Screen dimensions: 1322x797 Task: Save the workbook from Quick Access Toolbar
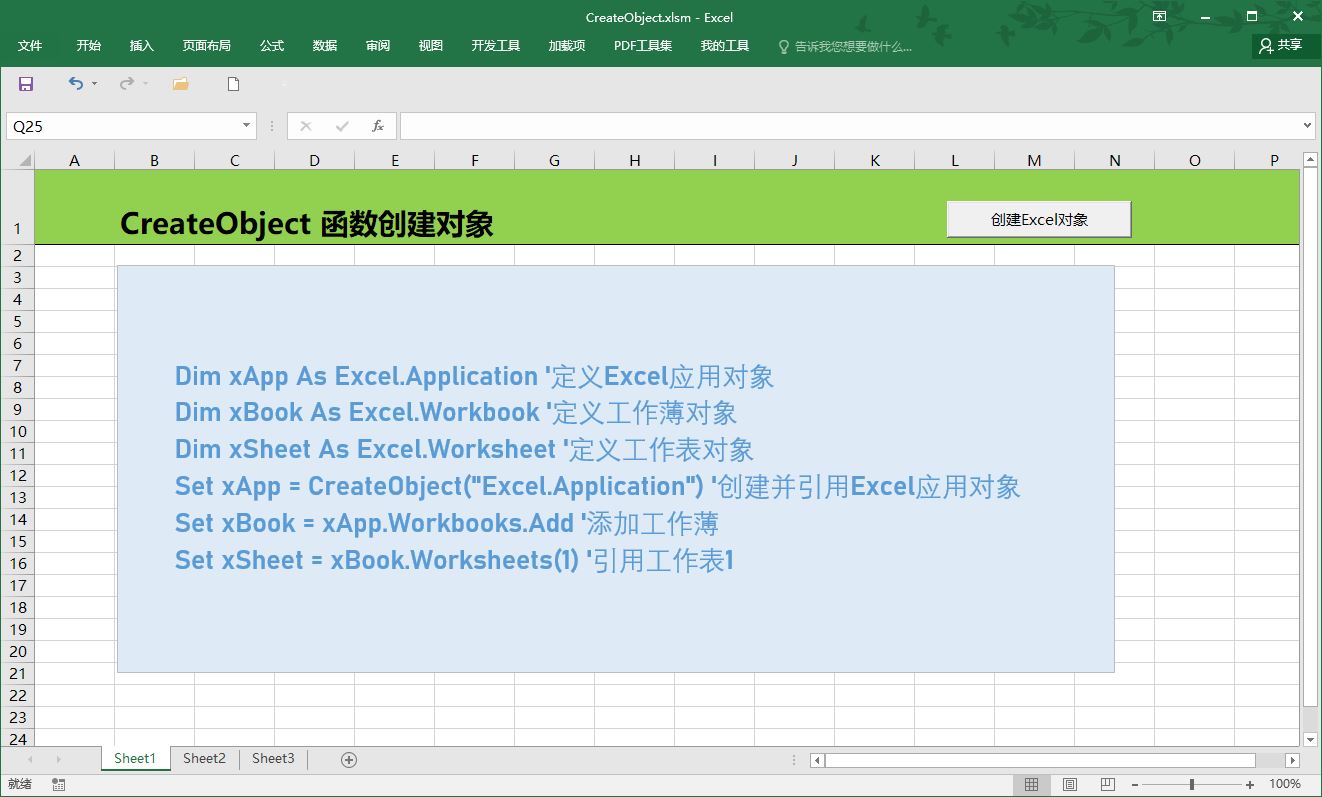24,84
